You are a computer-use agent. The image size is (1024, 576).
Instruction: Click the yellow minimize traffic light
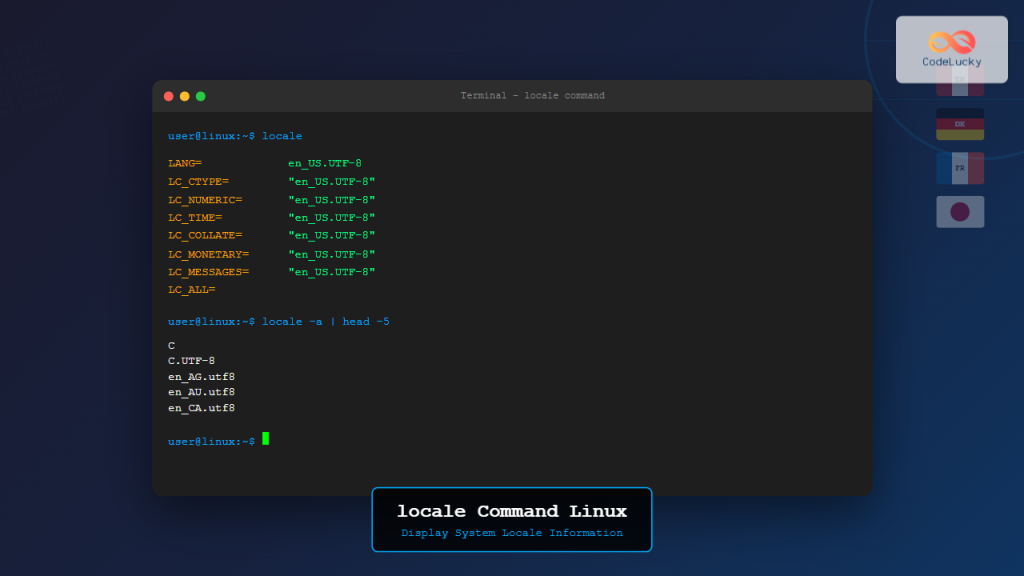pyautogui.click(x=184, y=96)
